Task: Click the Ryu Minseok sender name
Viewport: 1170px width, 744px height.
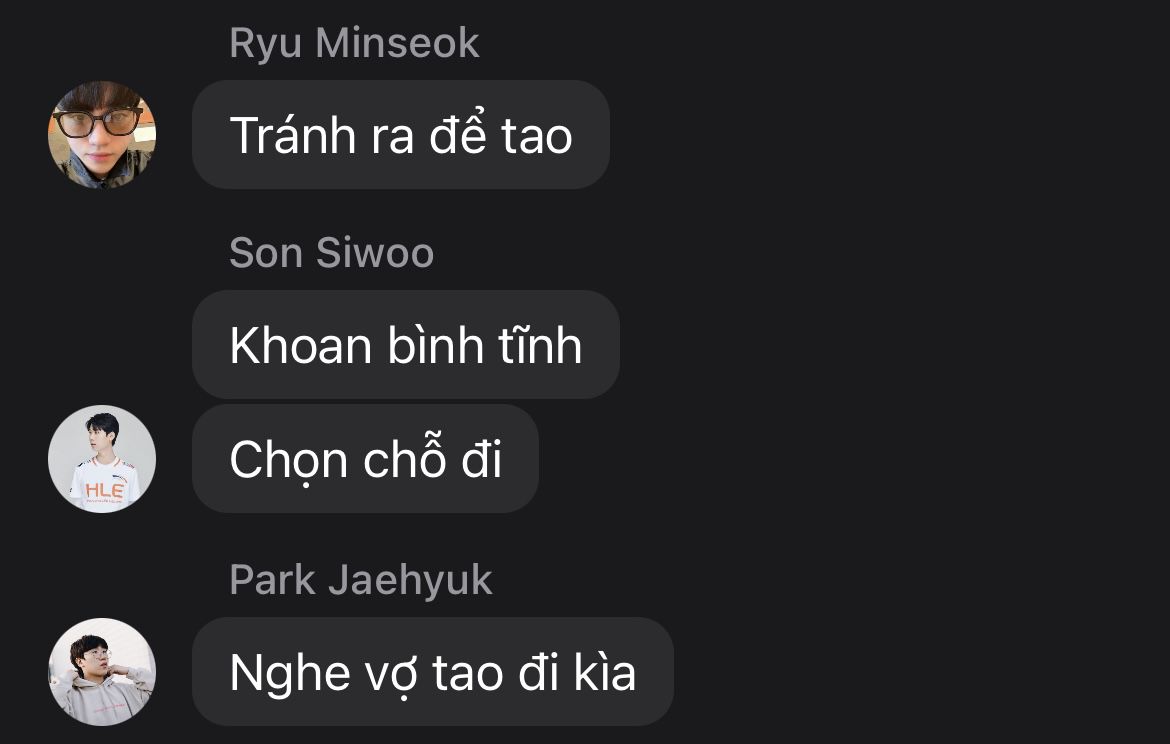Action: tap(354, 43)
